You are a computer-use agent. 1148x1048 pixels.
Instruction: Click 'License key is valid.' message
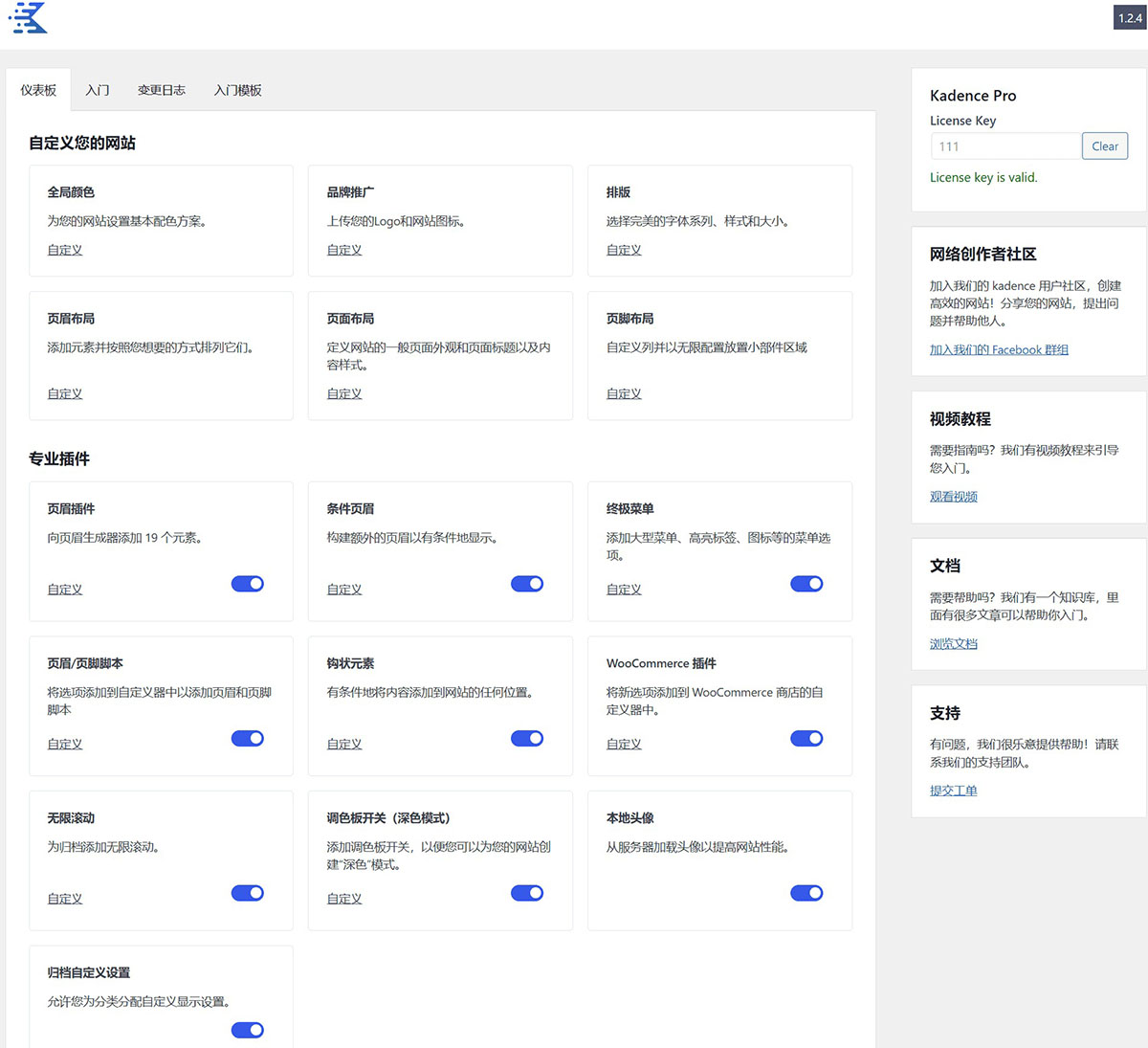983,177
